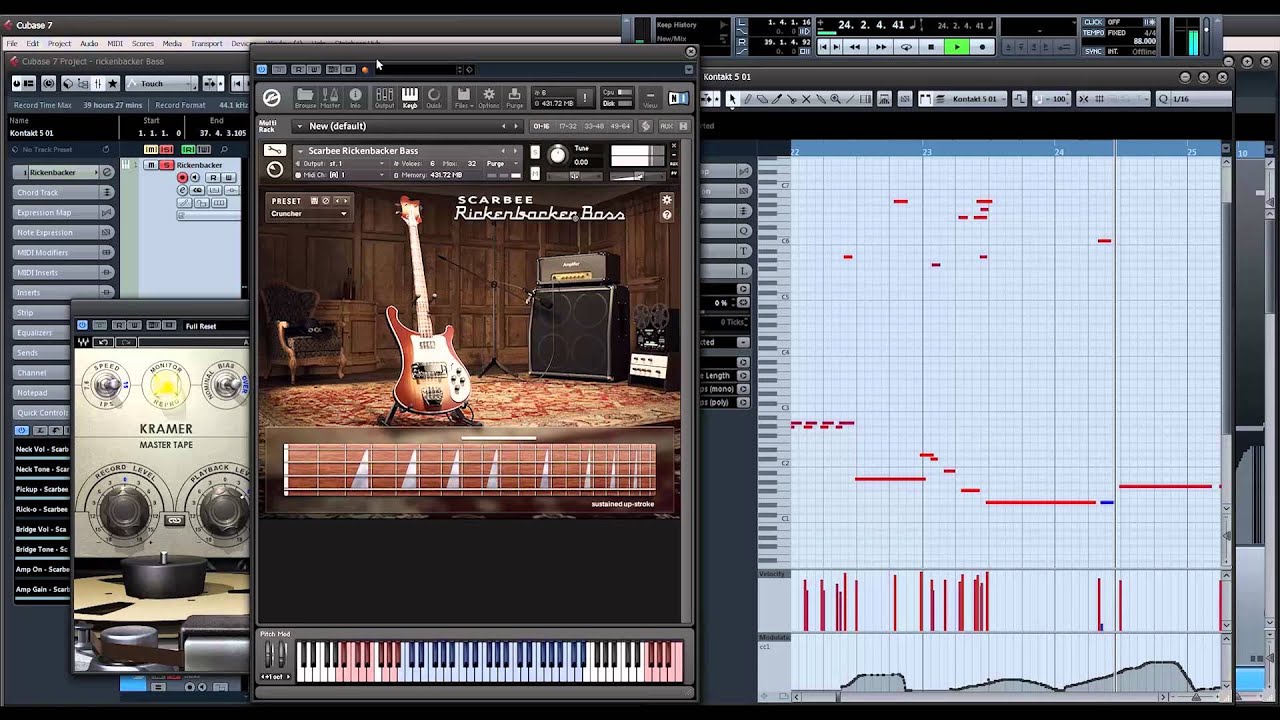This screenshot has height=720, width=1280.
Task: Click the Native Instruments NI logo
Action: [678, 98]
